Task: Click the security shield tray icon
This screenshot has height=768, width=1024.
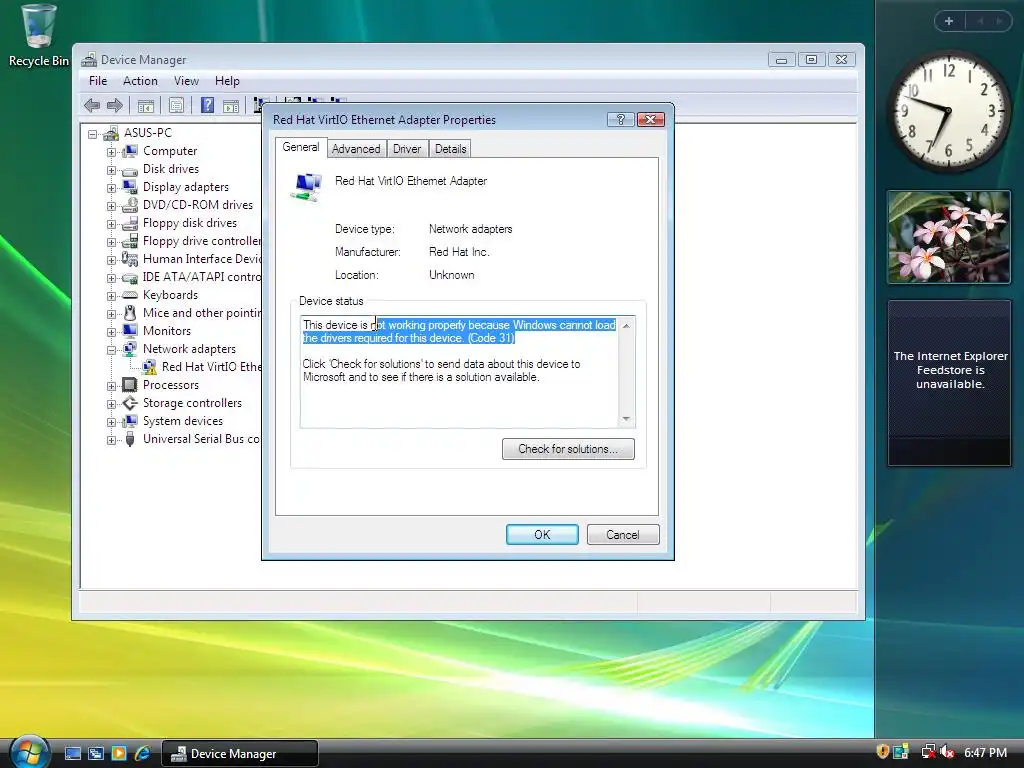Action: 882,752
